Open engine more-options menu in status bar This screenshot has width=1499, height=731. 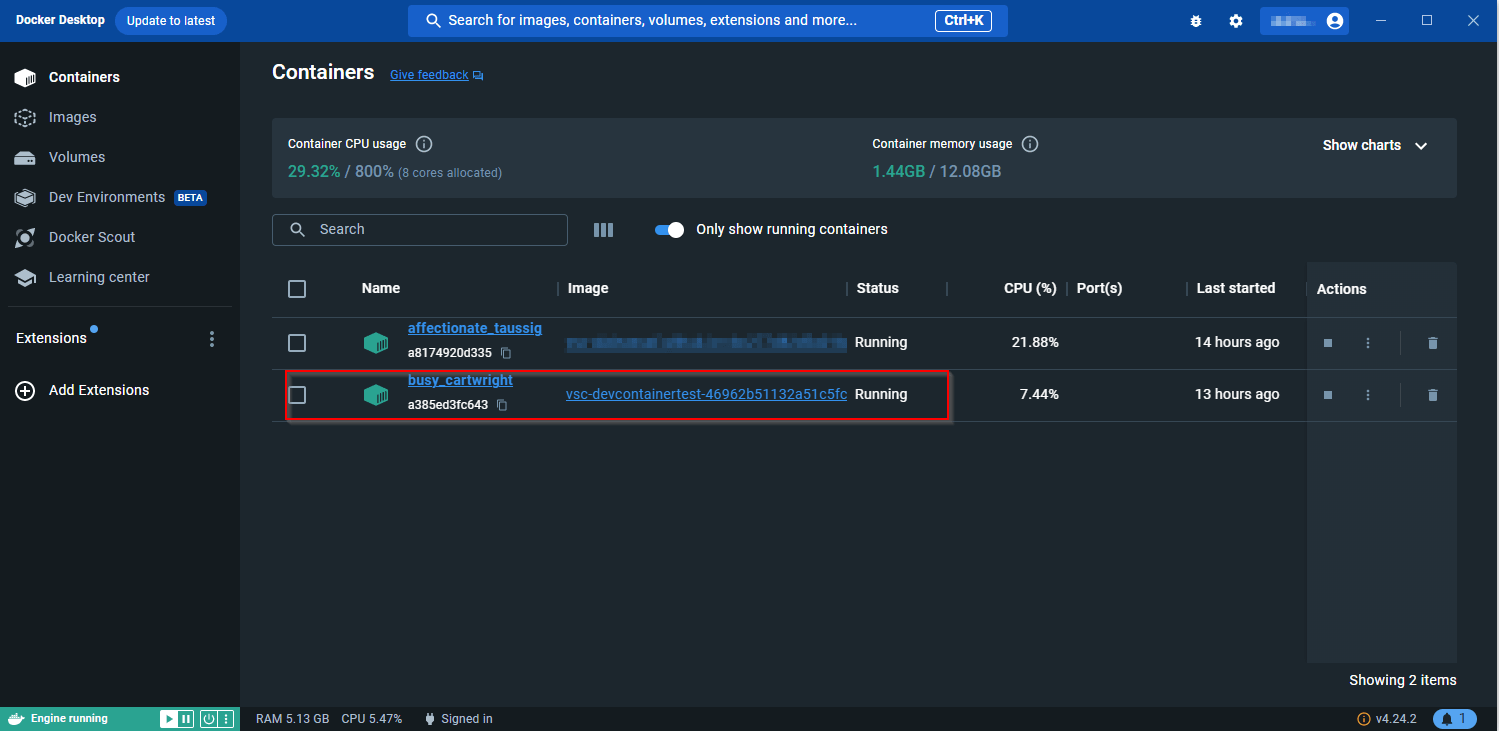tap(227, 719)
